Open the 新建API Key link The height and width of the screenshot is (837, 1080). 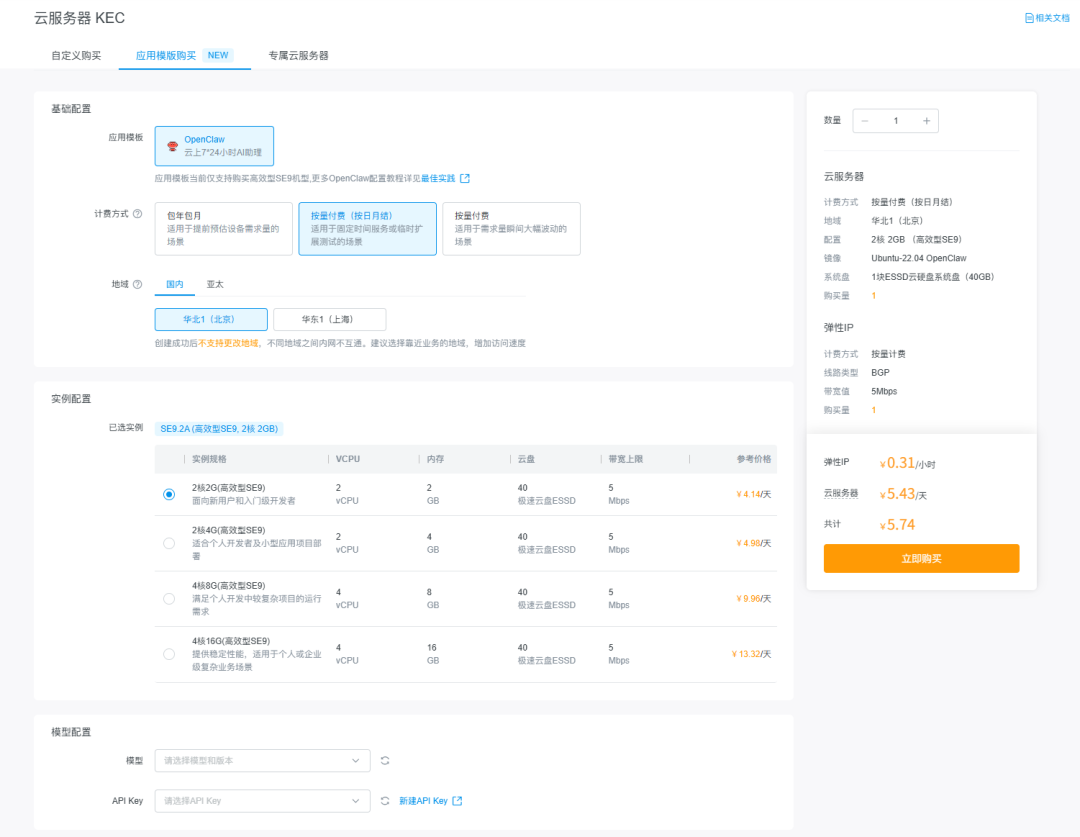coord(423,801)
